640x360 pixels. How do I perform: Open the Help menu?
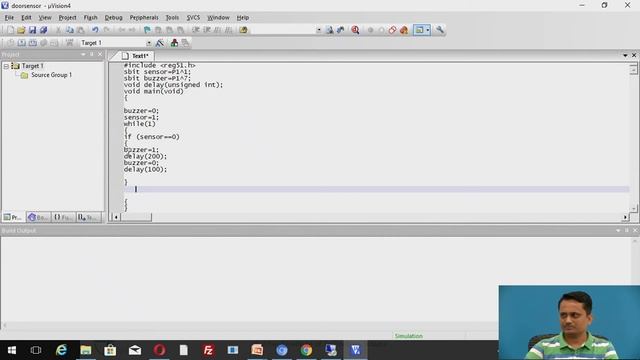pos(243,18)
